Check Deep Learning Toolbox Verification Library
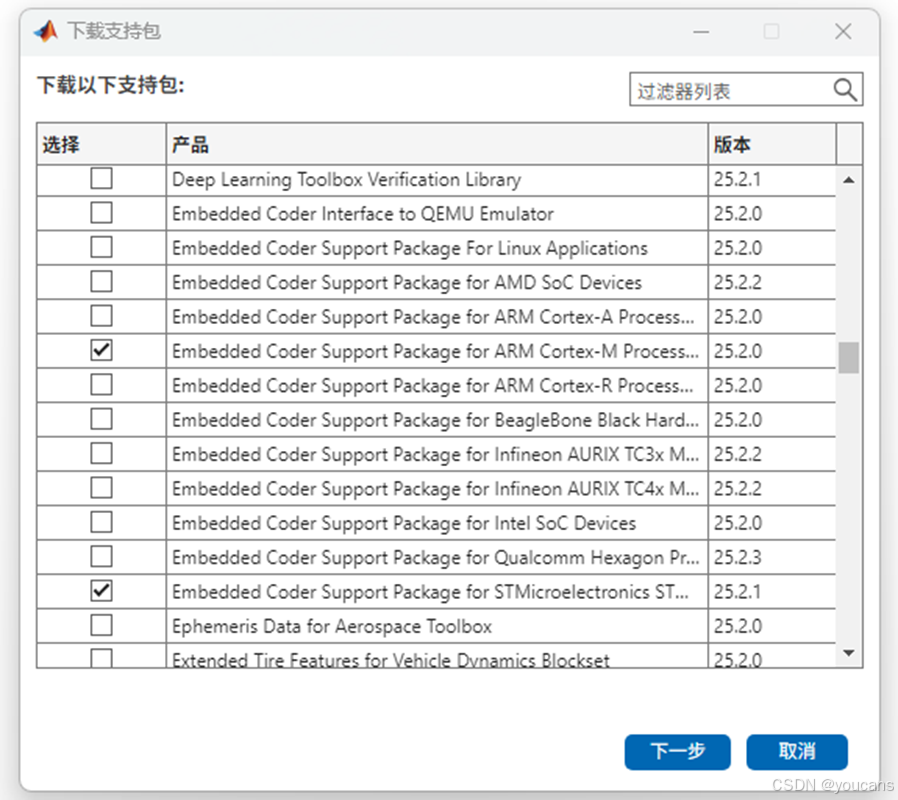Image resolution: width=898 pixels, height=800 pixels. point(101,179)
